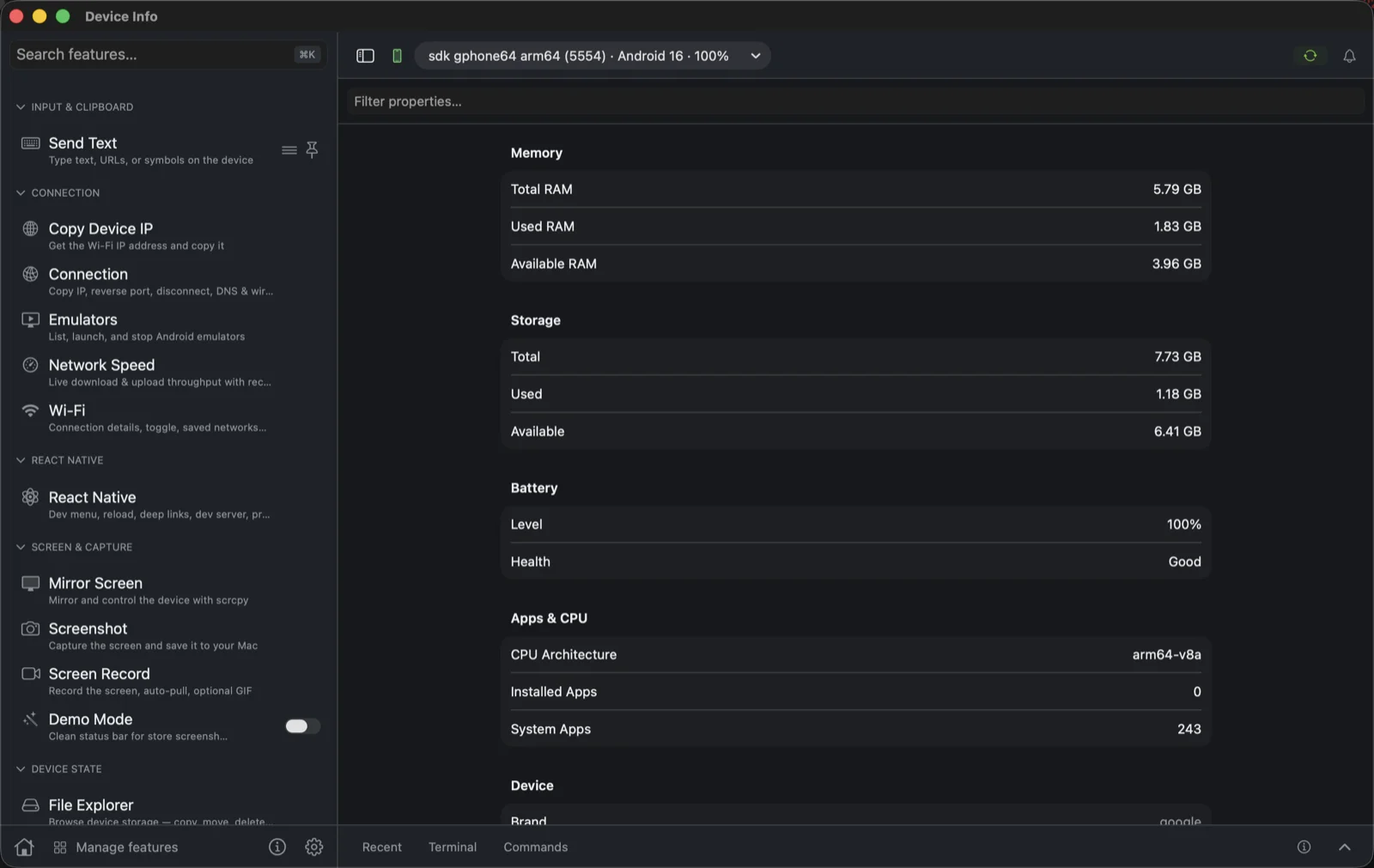This screenshot has height=868, width=1374.
Task: Open the Wi-Fi feature entry
Action: click(x=168, y=418)
